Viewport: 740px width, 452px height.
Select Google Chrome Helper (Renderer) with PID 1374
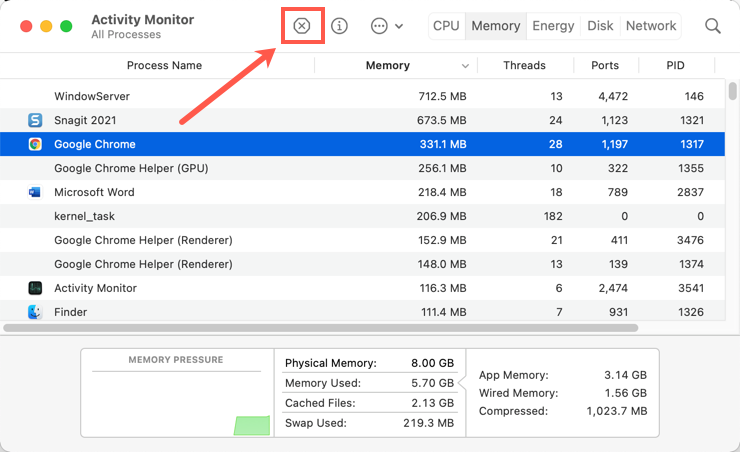coord(362,264)
